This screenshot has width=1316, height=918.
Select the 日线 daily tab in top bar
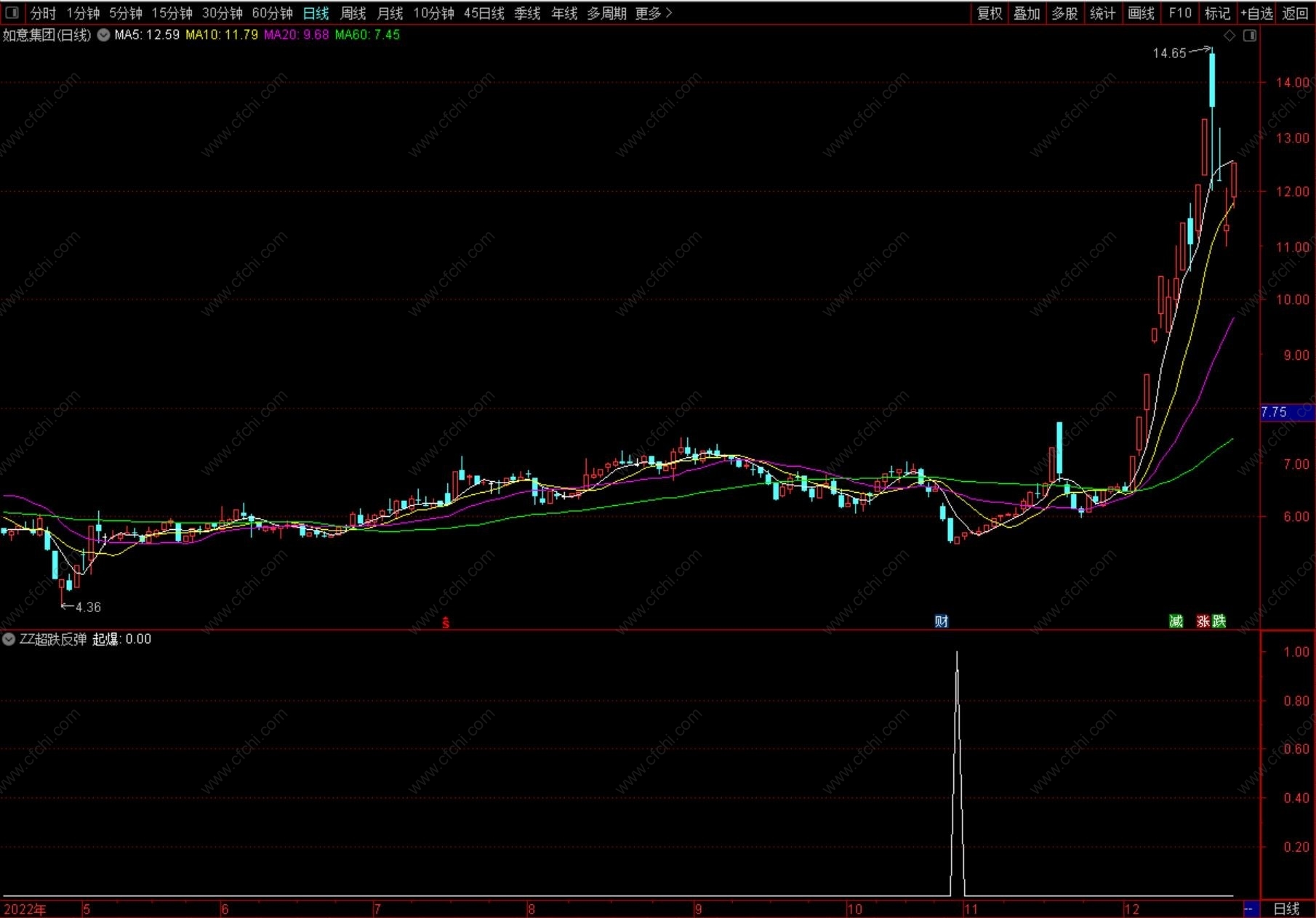click(316, 13)
